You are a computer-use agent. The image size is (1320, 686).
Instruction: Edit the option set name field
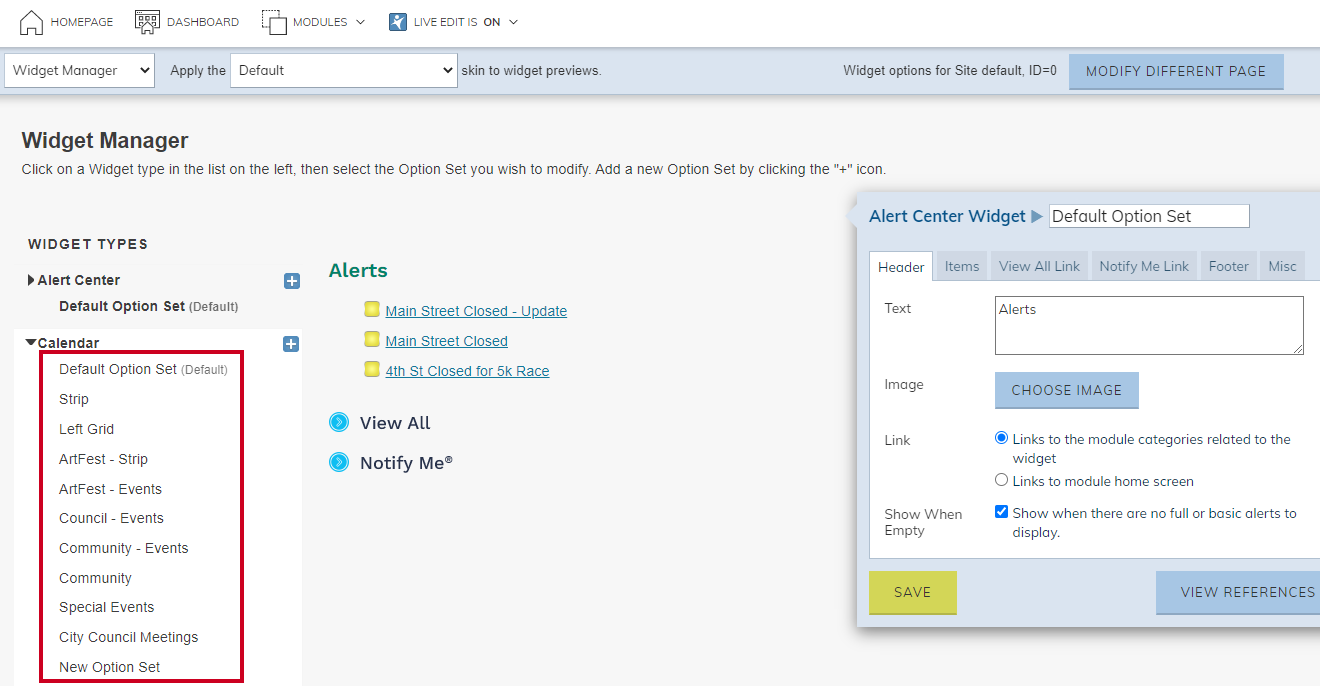(1149, 216)
